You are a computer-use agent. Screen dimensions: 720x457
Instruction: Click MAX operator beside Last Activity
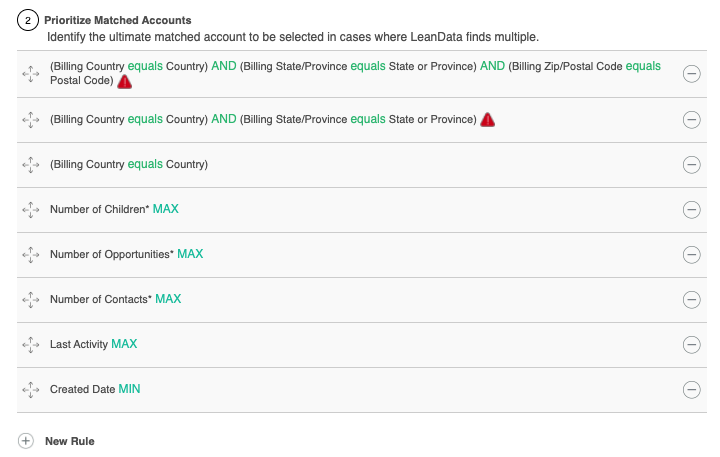pos(124,344)
